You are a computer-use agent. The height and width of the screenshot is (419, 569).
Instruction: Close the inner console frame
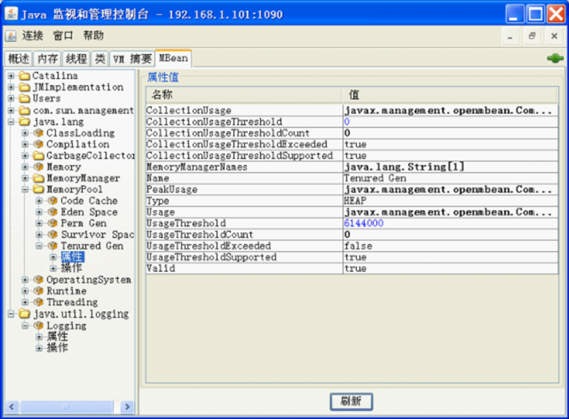554,36
